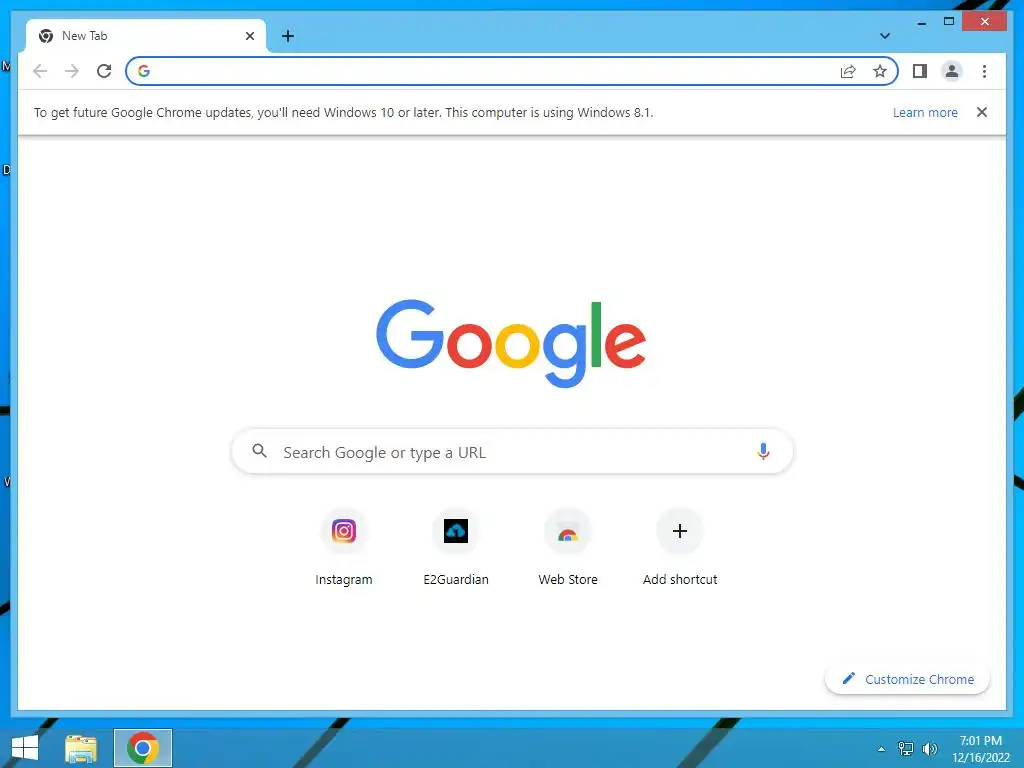Click the Chrome taskbar icon

(143, 748)
